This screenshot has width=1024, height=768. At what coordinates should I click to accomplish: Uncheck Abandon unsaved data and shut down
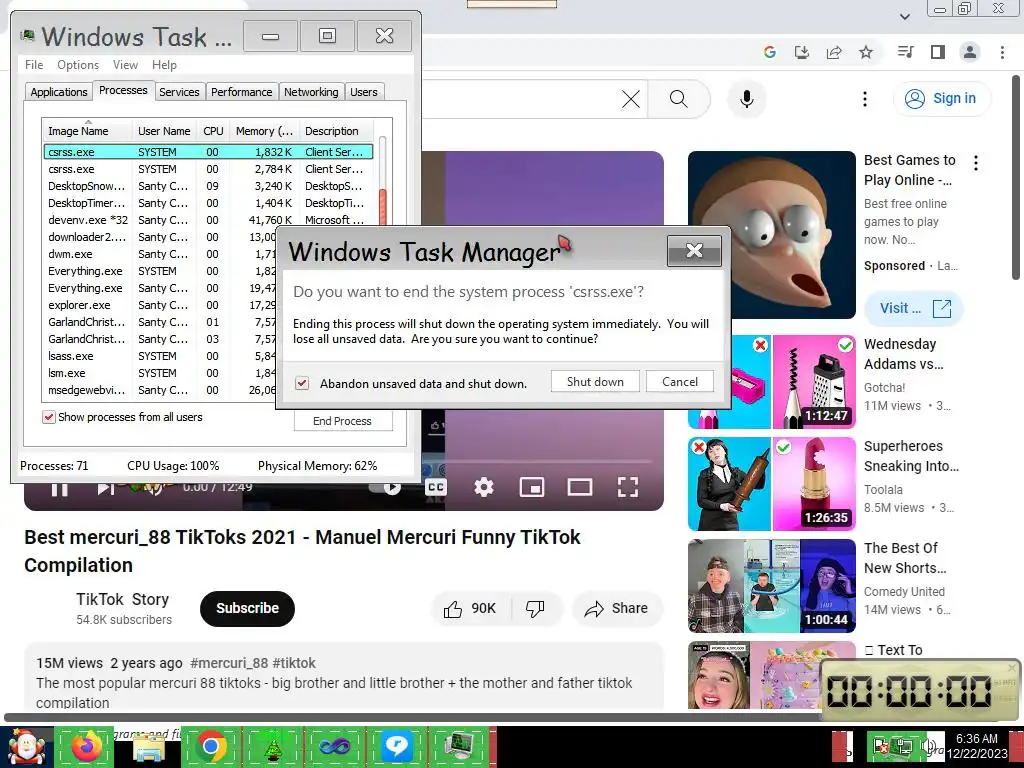pos(302,383)
